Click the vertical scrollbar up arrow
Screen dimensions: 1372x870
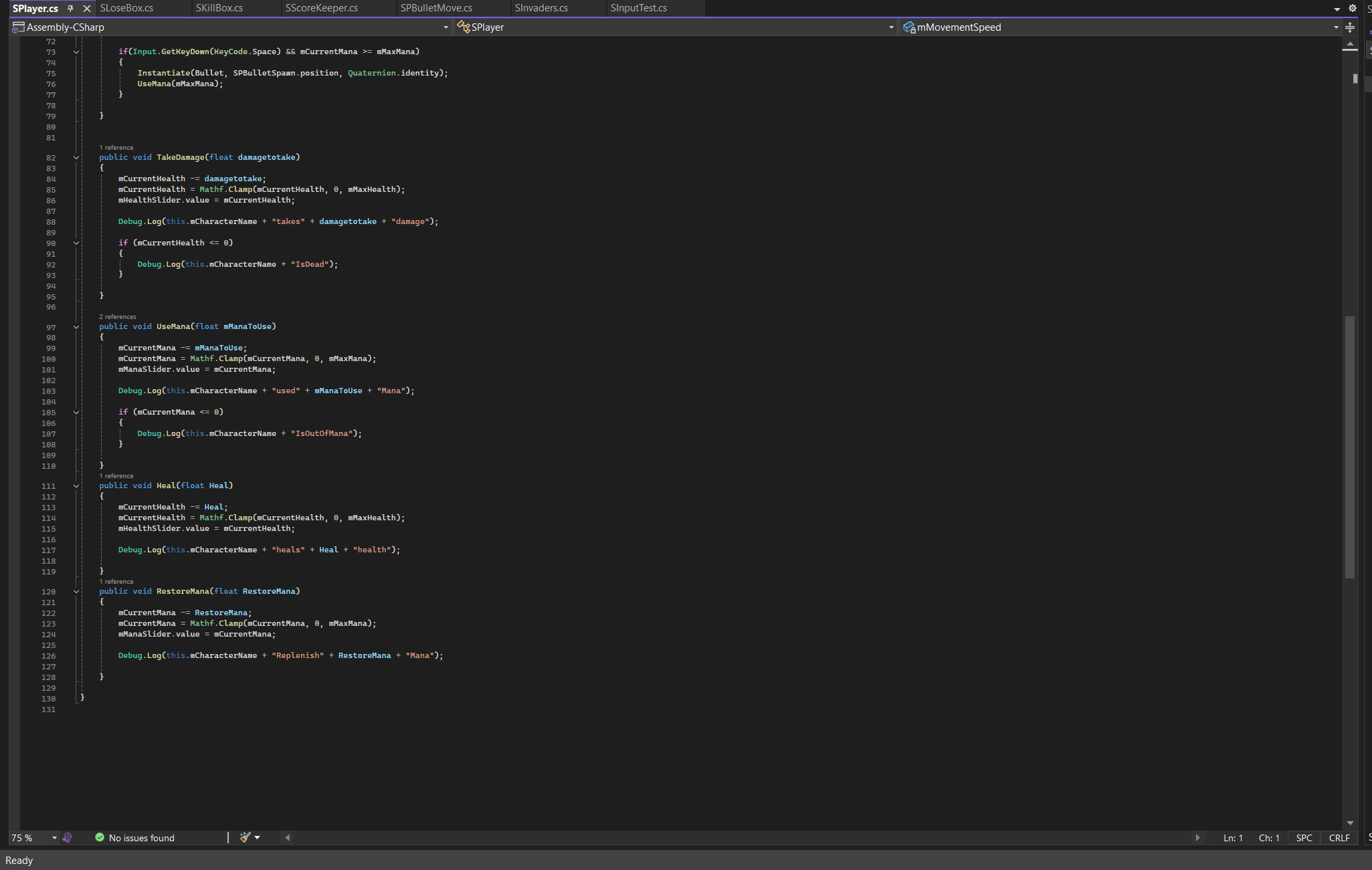[1350, 44]
